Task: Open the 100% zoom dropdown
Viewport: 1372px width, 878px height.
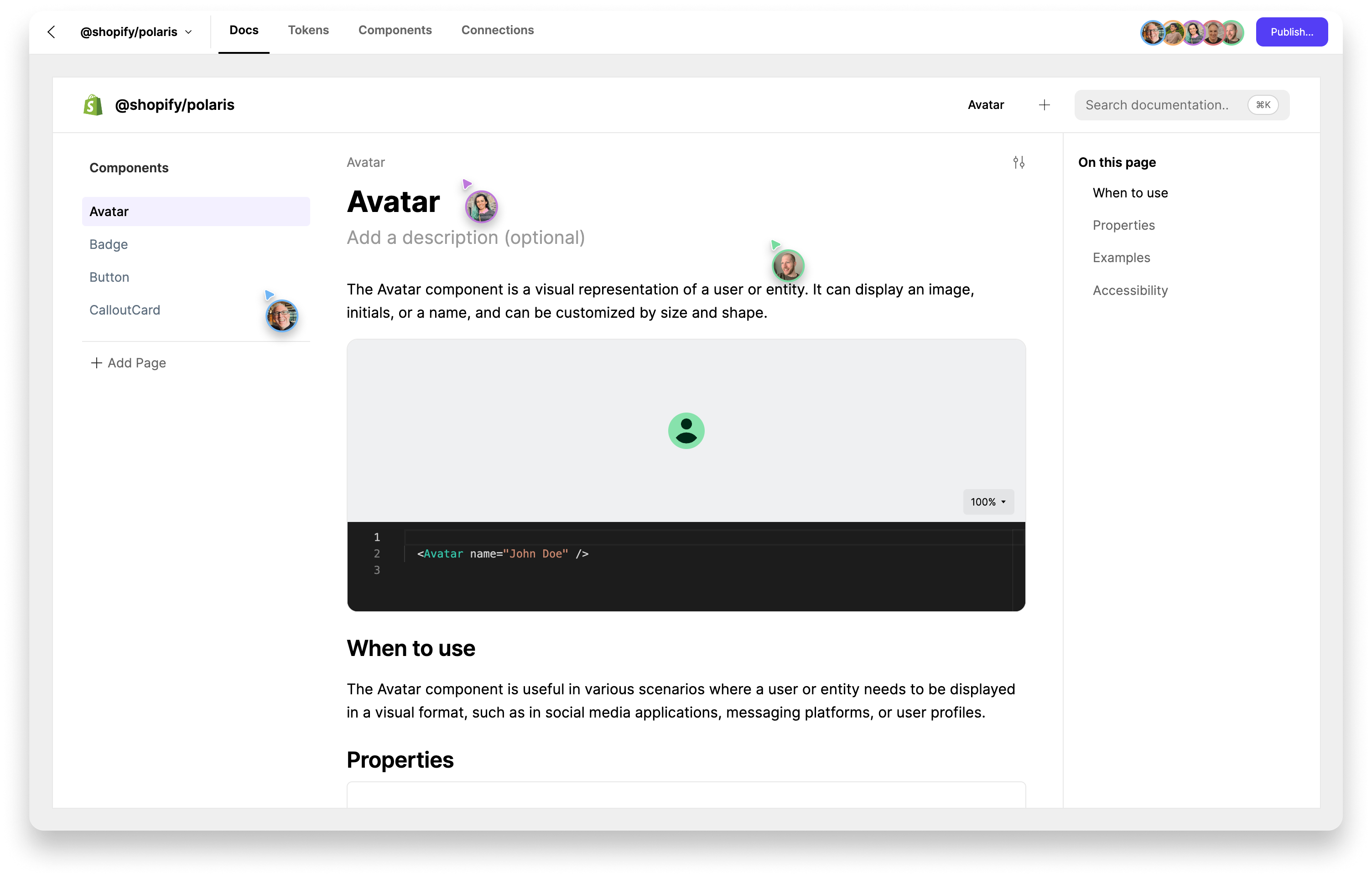Action: [988, 502]
